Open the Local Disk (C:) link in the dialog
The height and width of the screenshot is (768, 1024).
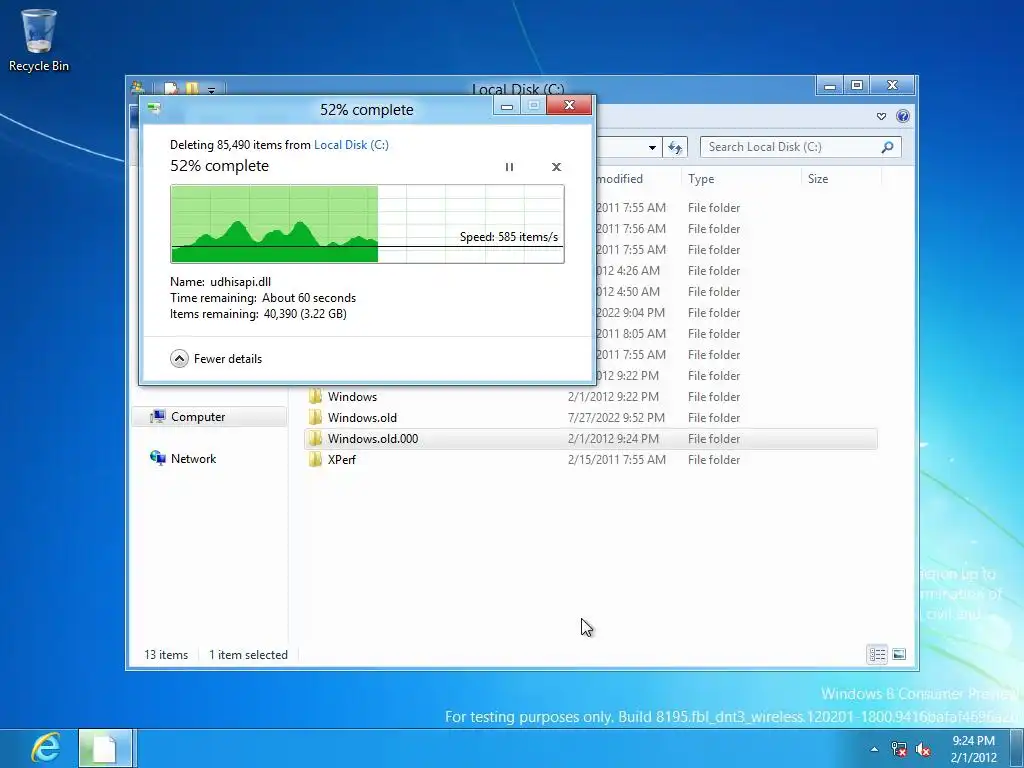tap(351, 145)
